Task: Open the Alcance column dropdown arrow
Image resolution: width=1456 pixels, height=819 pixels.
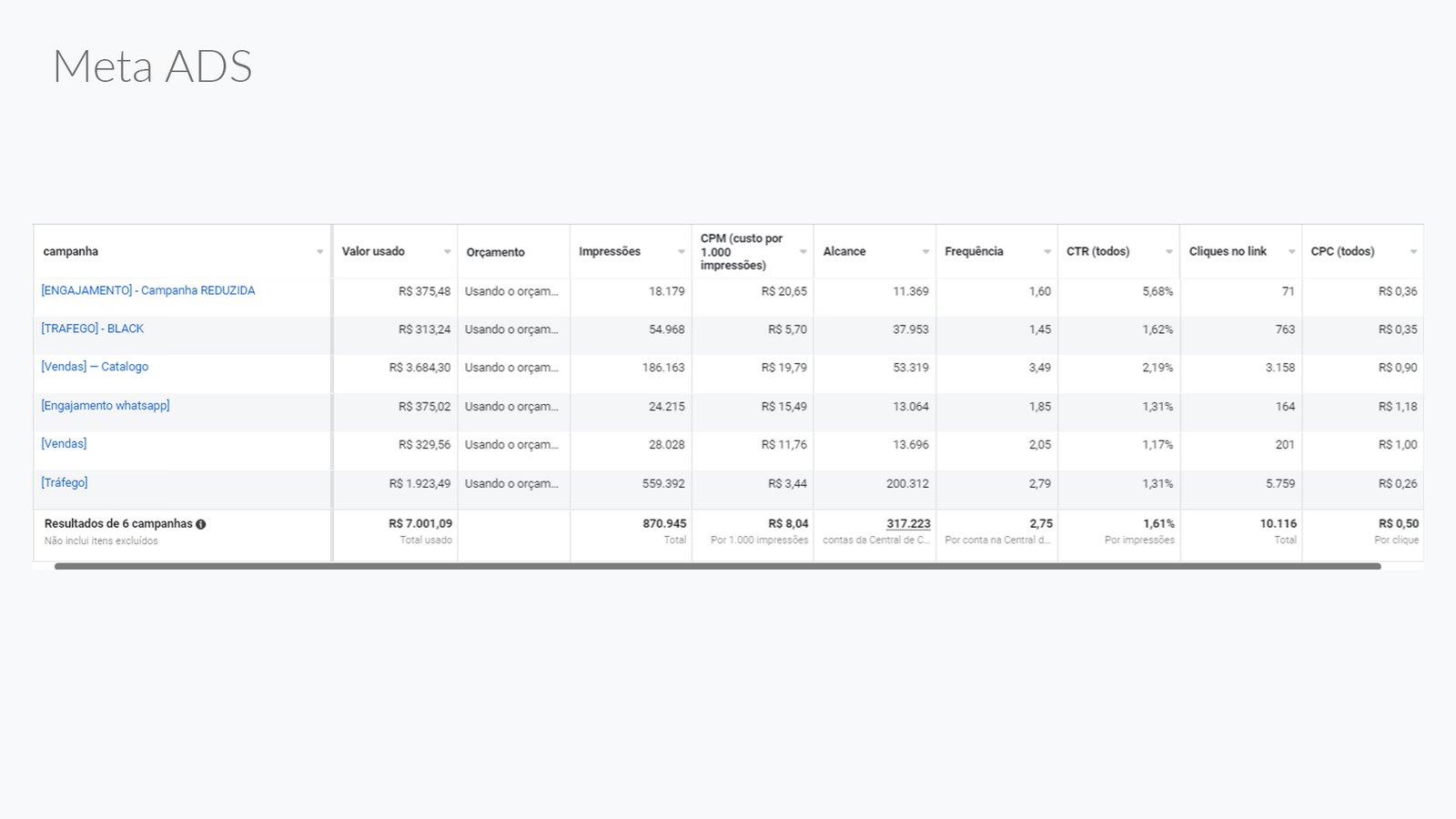Action: (x=925, y=252)
